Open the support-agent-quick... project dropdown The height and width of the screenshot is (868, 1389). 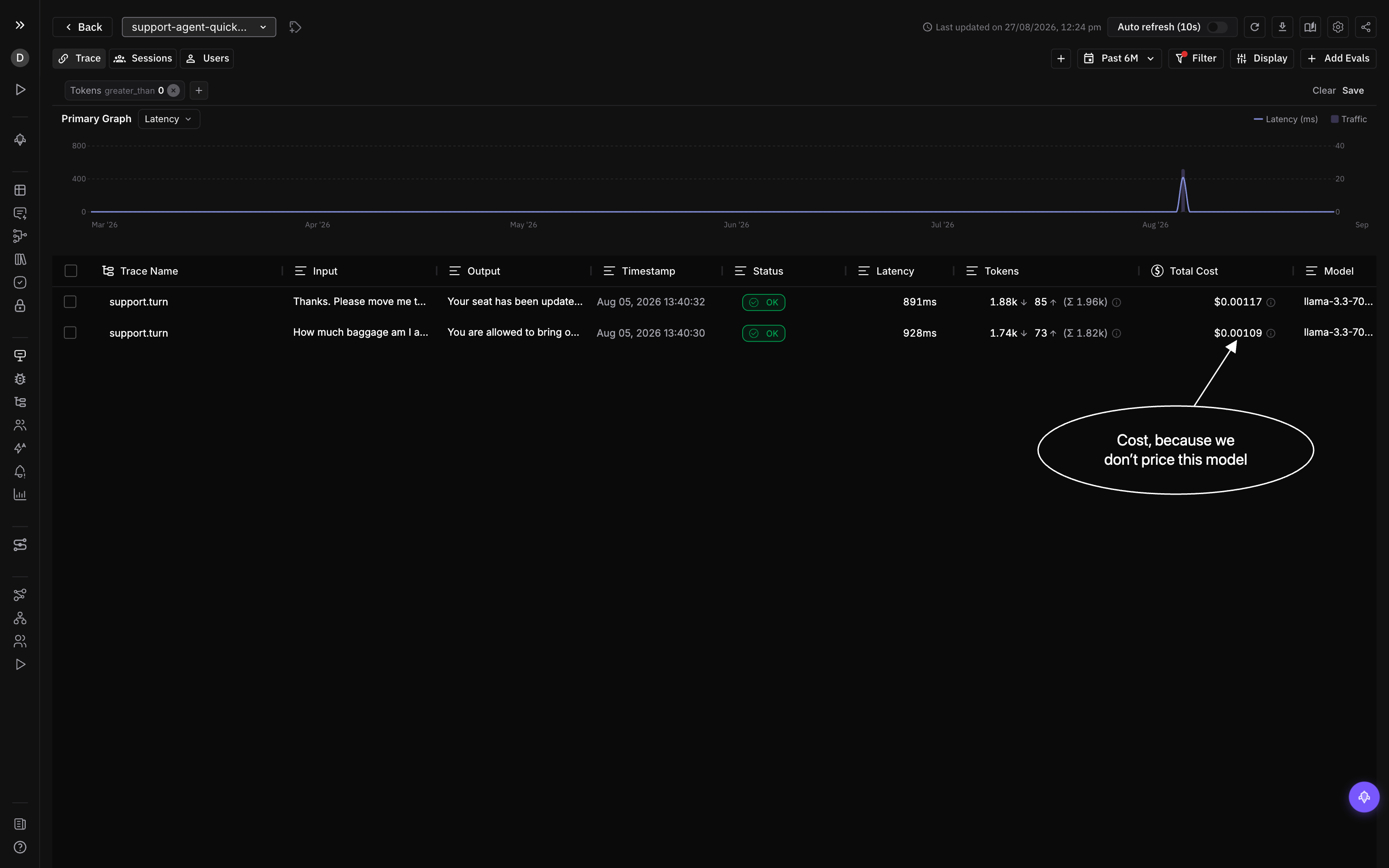coord(198,27)
